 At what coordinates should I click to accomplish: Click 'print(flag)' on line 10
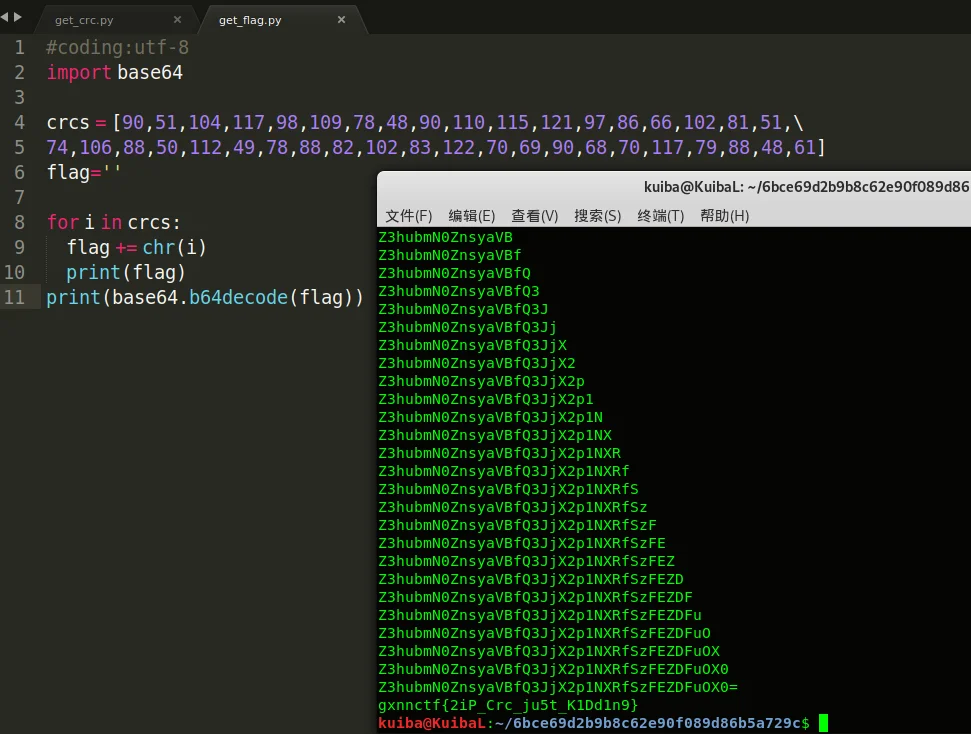point(126,273)
